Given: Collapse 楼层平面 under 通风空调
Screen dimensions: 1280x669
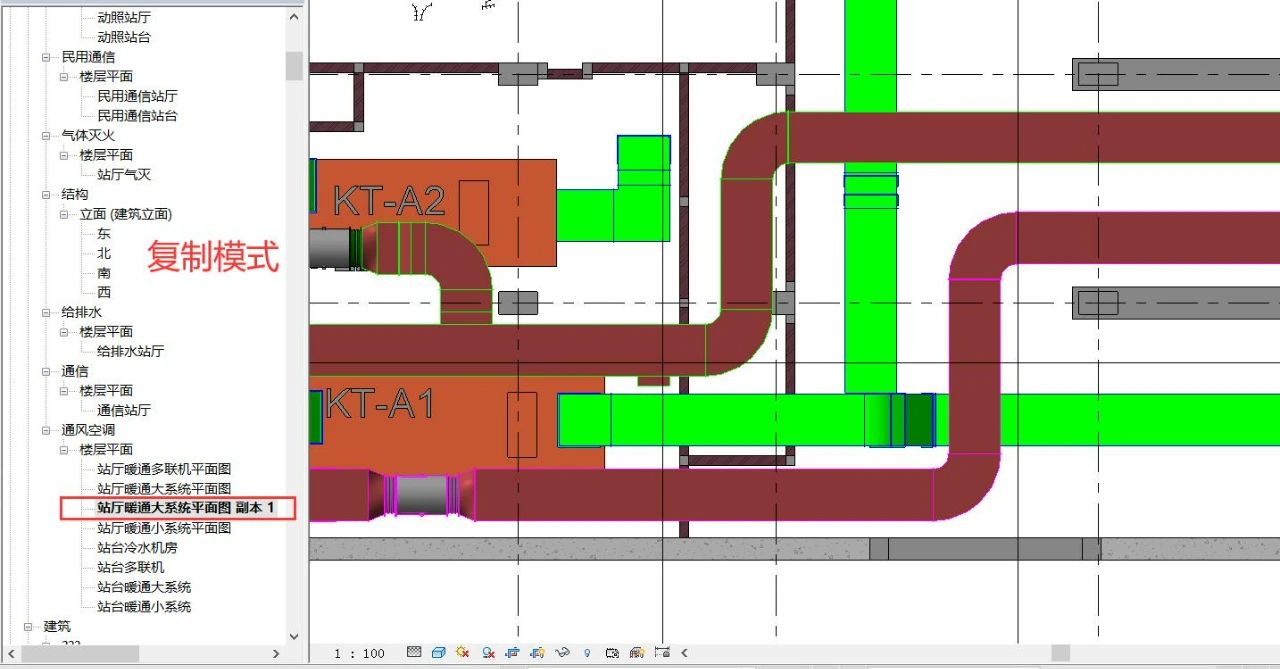Looking at the screenshot, I should point(64,449).
